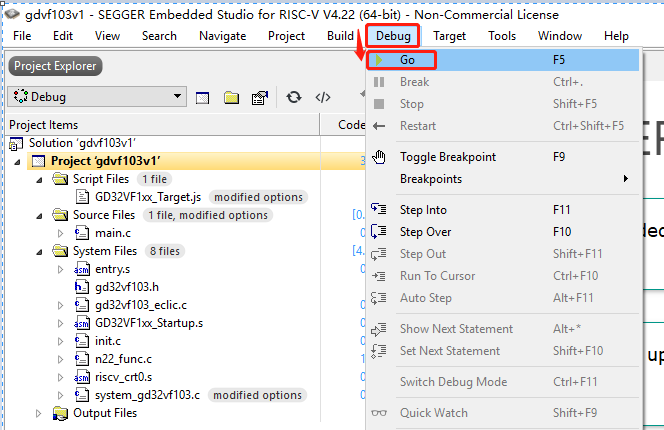Open the File menu
Viewport: 664px width, 430px height.
pyautogui.click(x=22, y=36)
